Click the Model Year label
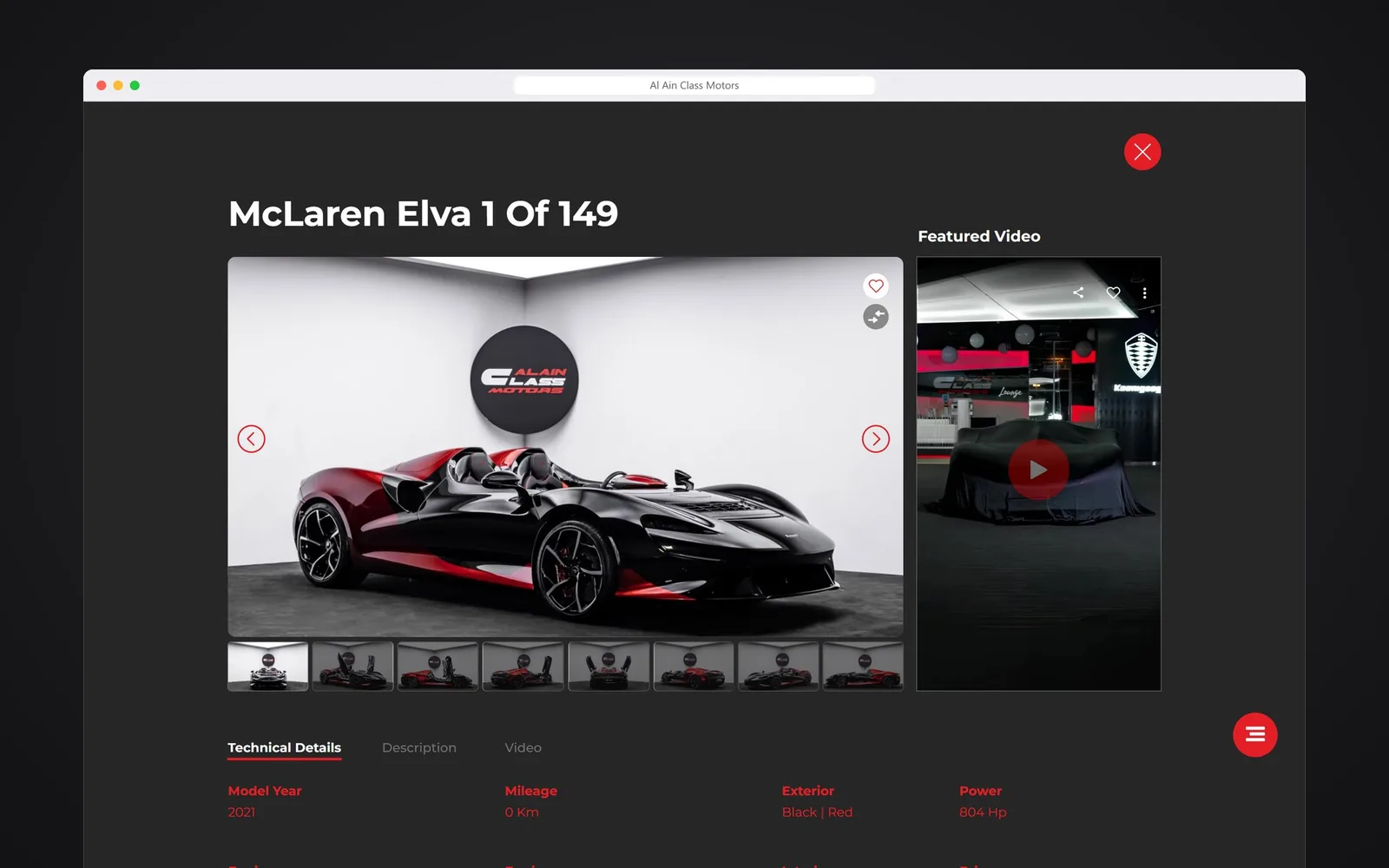1389x868 pixels. [x=265, y=791]
